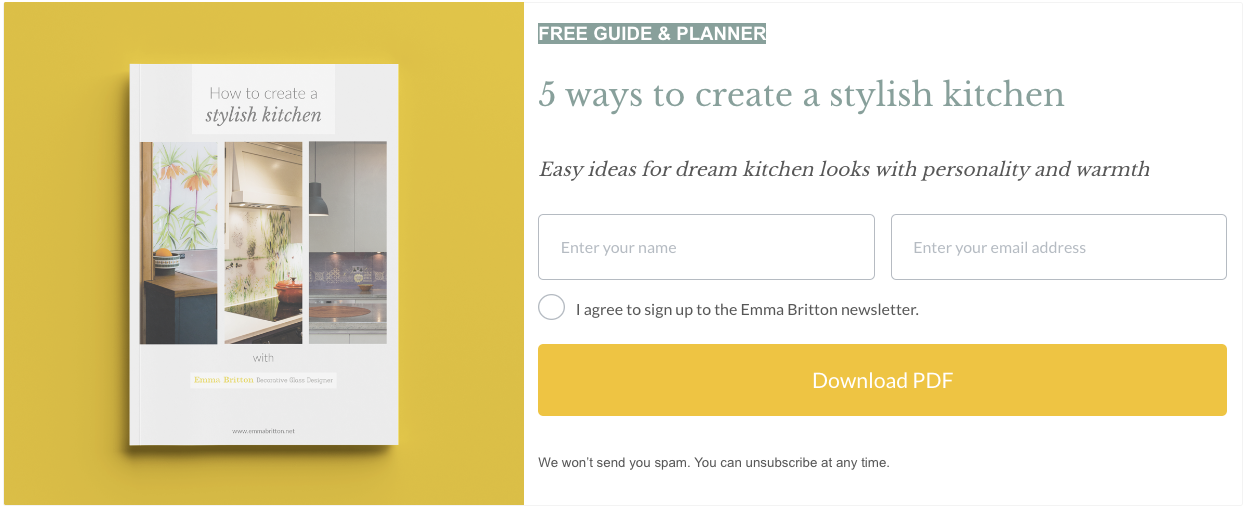Click the 'How to create a stylish kitchen' cover title

coord(264,104)
